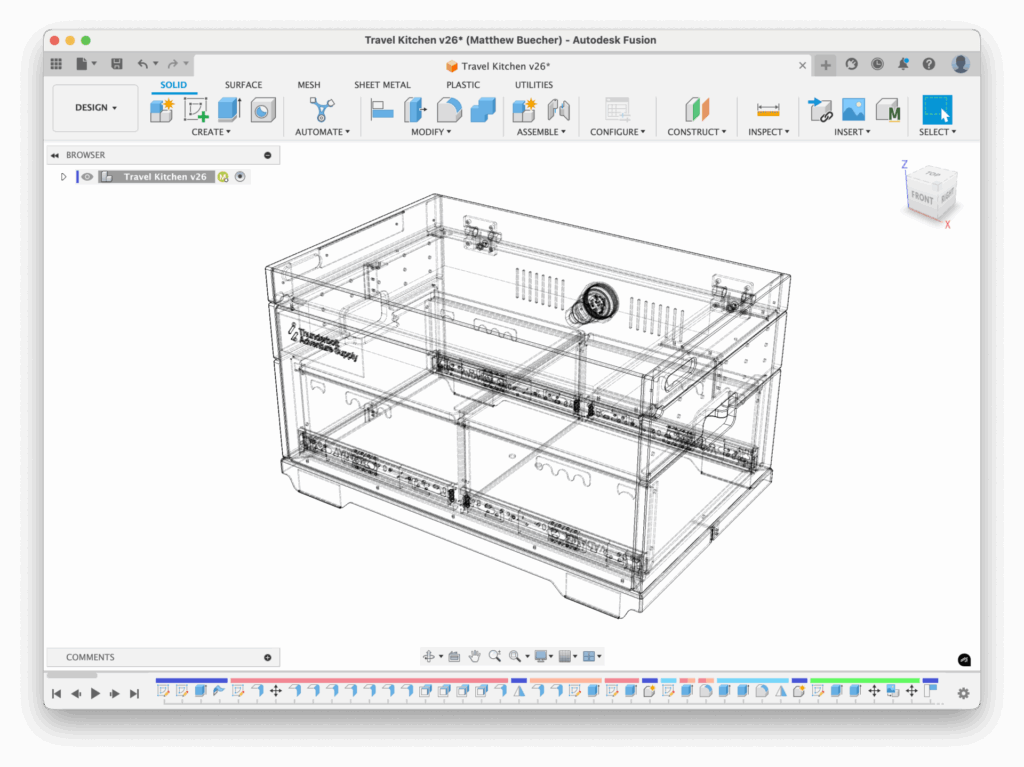
Task: Select the Create Sketch tool
Action: pyautogui.click(x=196, y=109)
